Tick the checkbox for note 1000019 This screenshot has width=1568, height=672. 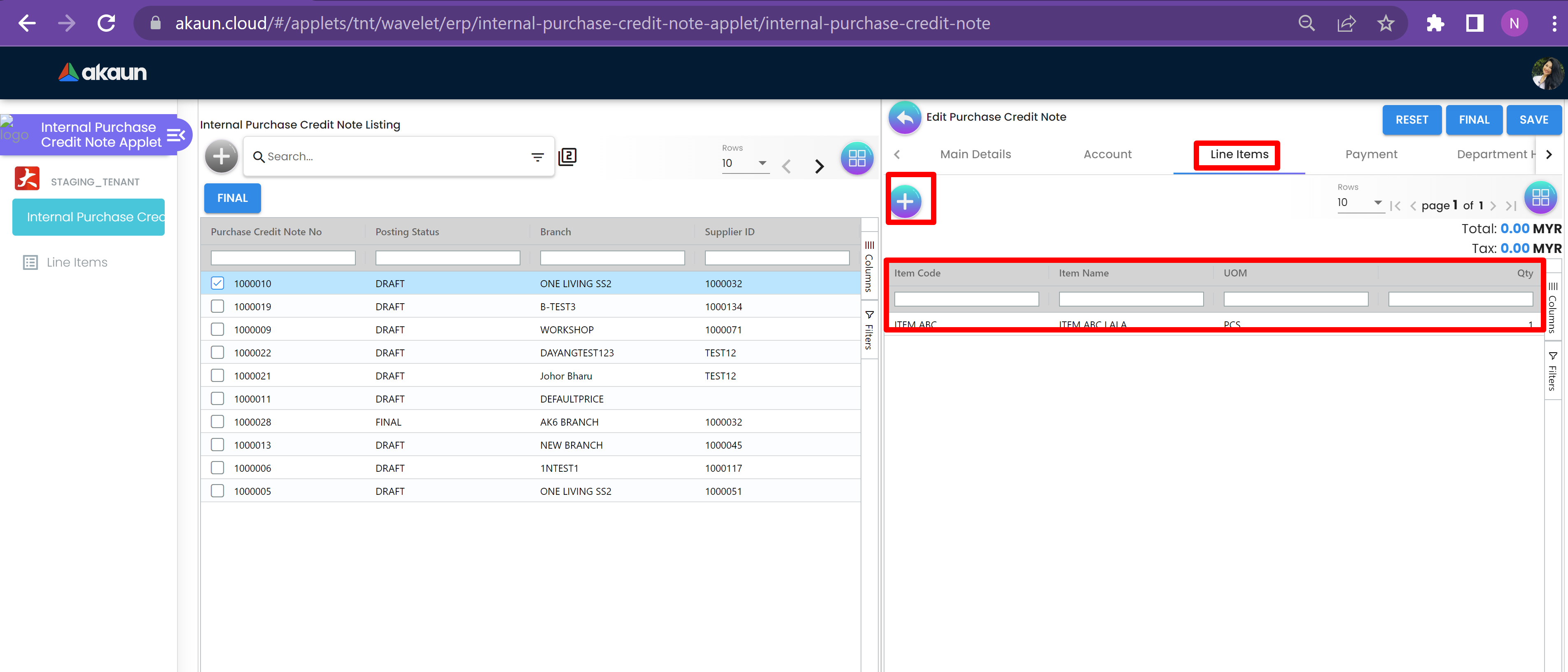[x=217, y=307]
